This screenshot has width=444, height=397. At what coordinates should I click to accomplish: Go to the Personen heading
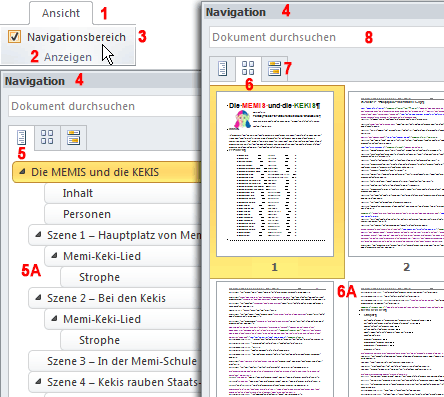(123, 214)
